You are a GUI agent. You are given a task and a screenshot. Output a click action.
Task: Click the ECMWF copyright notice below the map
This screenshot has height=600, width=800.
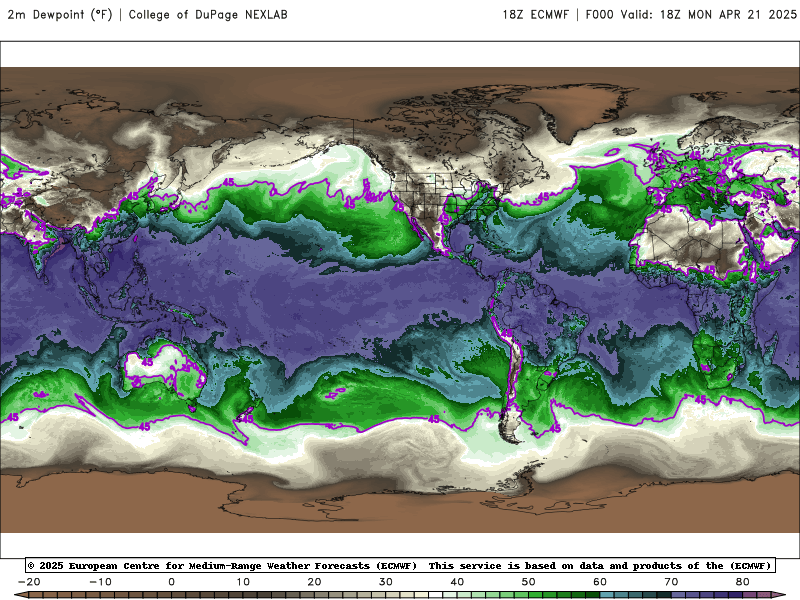[x=400, y=565]
